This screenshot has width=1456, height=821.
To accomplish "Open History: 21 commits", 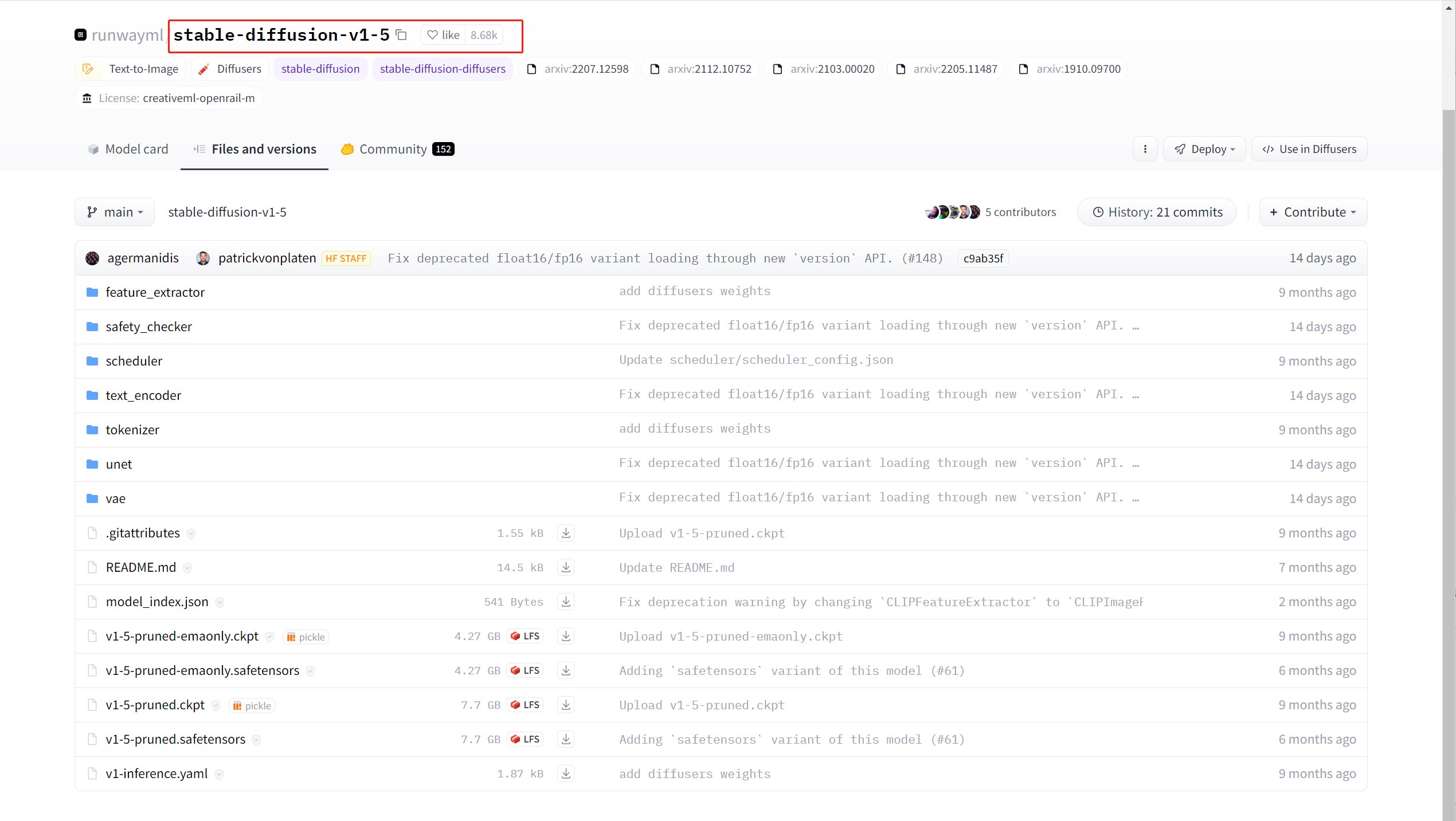I will 1157,212.
